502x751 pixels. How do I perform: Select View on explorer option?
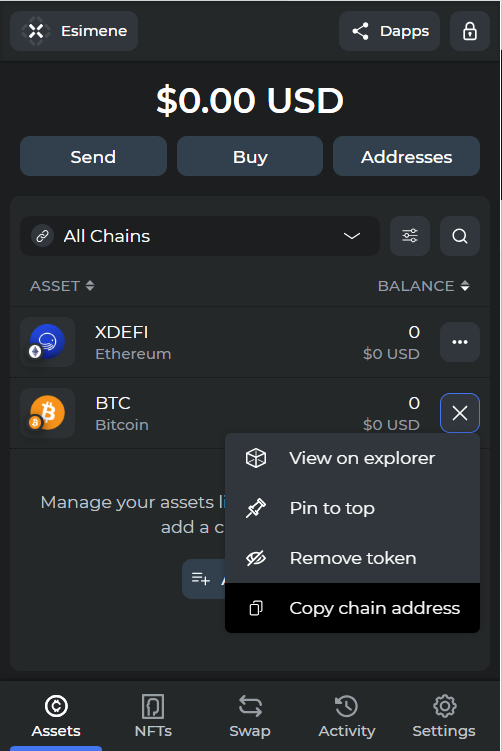tap(353, 458)
